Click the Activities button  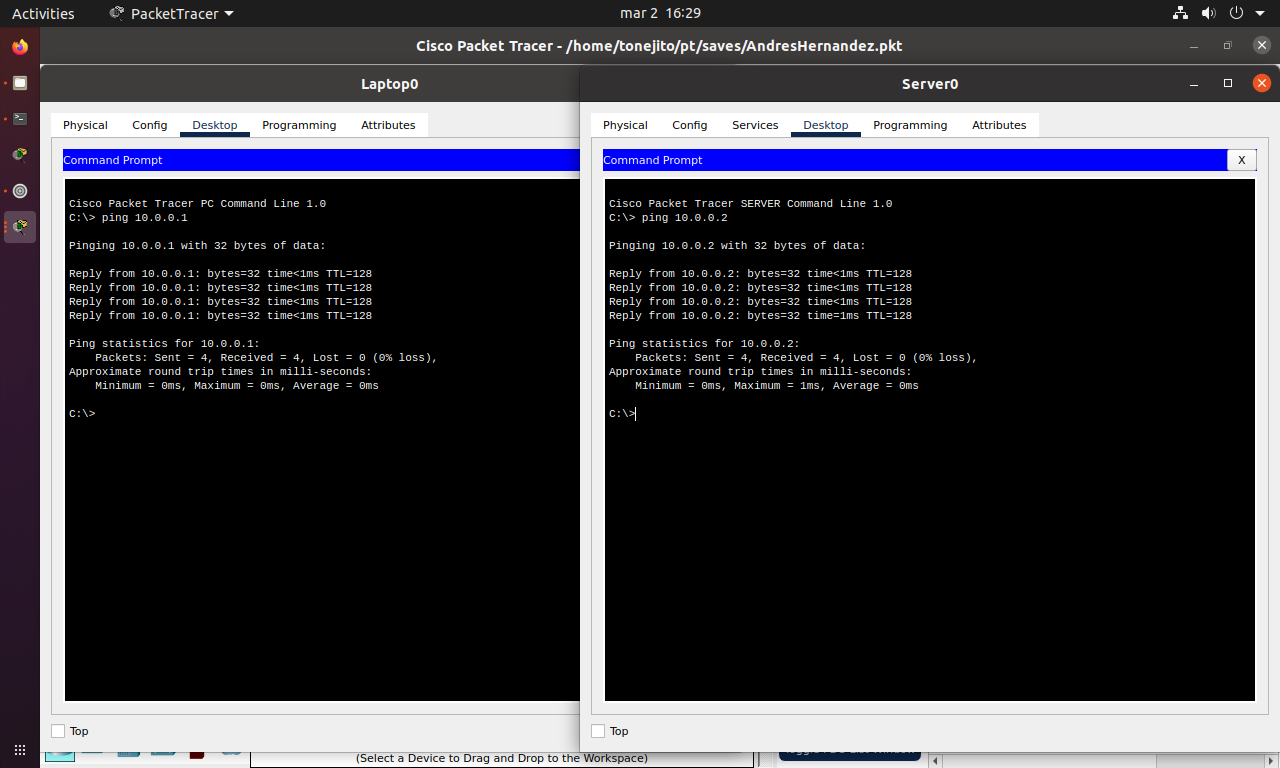43,14
